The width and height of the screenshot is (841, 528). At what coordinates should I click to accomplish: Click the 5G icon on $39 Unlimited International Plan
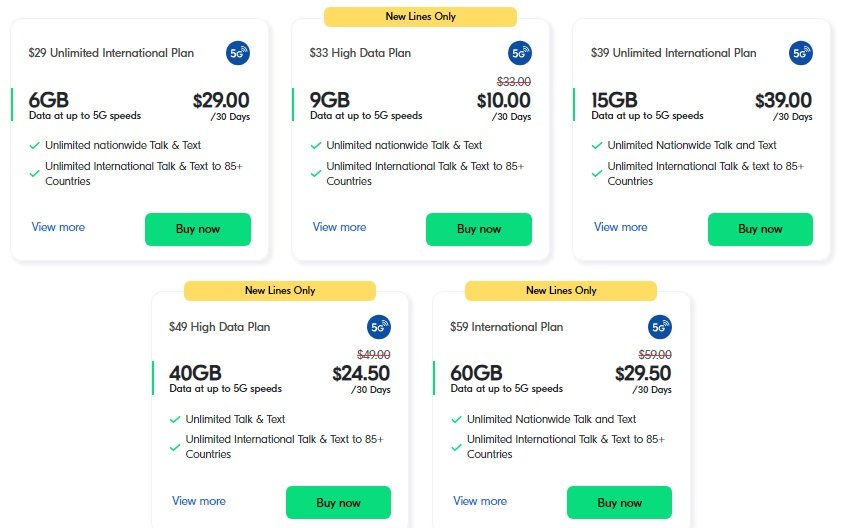click(x=800, y=53)
